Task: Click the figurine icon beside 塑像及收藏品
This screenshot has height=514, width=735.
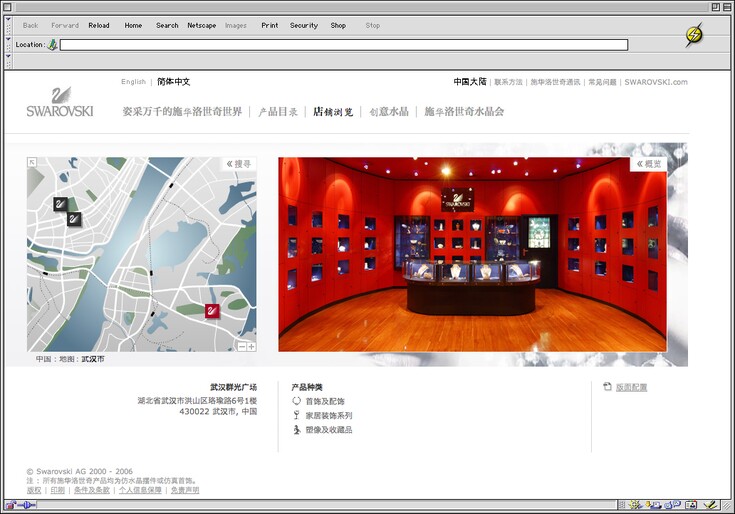Action: (x=296, y=429)
